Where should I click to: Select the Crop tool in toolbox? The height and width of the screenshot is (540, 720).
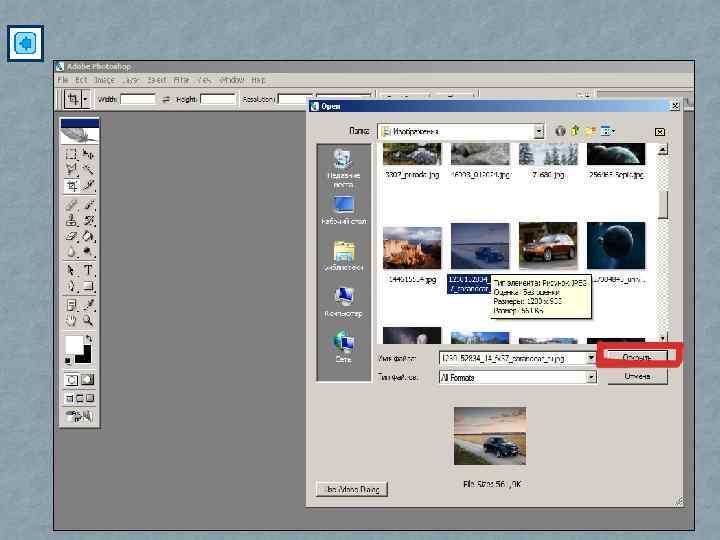coord(71,186)
